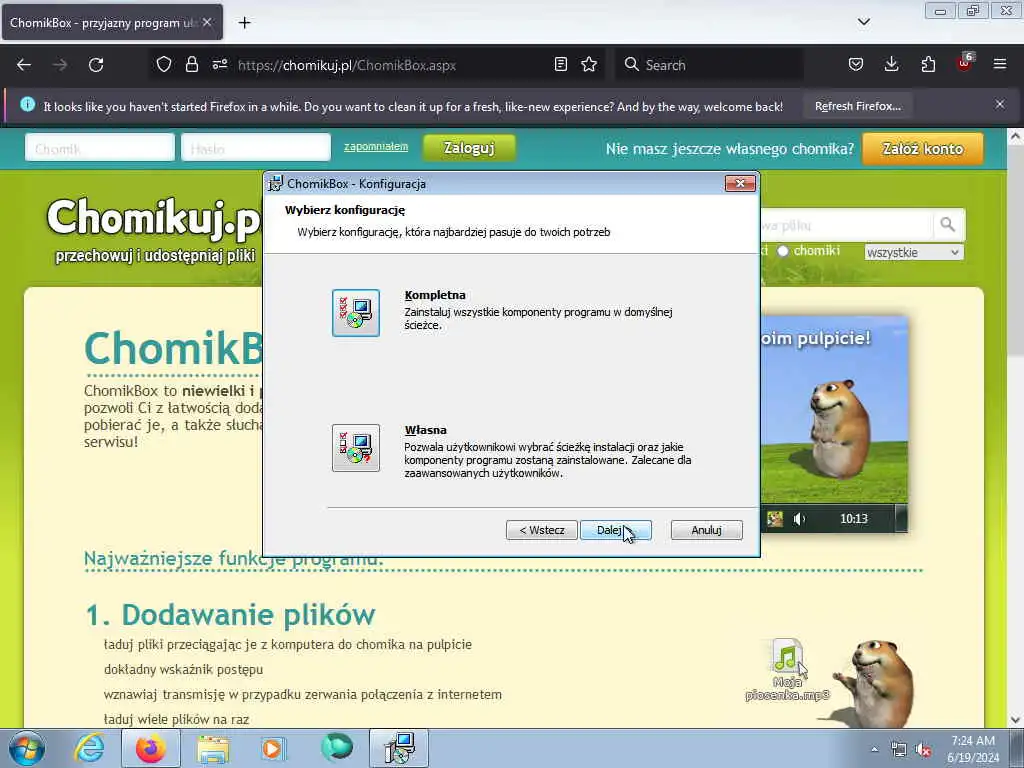Close the ChomikBox Konfiguracja dialog
The height and width of the screenshot is (768, 1024).
point(740,184)
